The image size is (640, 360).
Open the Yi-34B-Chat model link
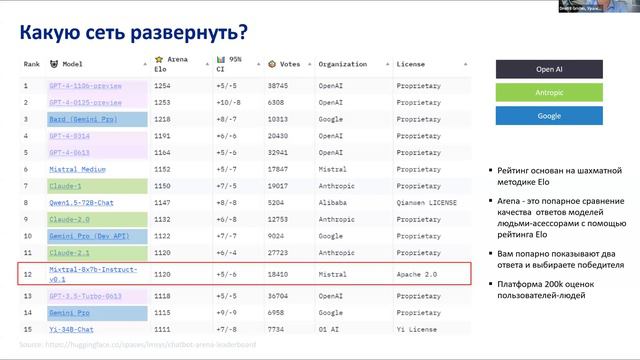coord(71,329)
